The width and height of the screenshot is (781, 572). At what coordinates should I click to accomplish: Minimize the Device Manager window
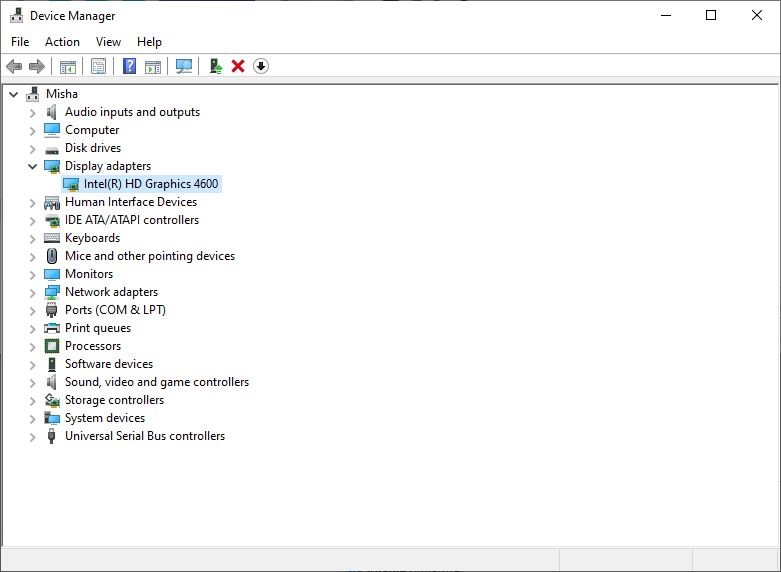point(666,15)
